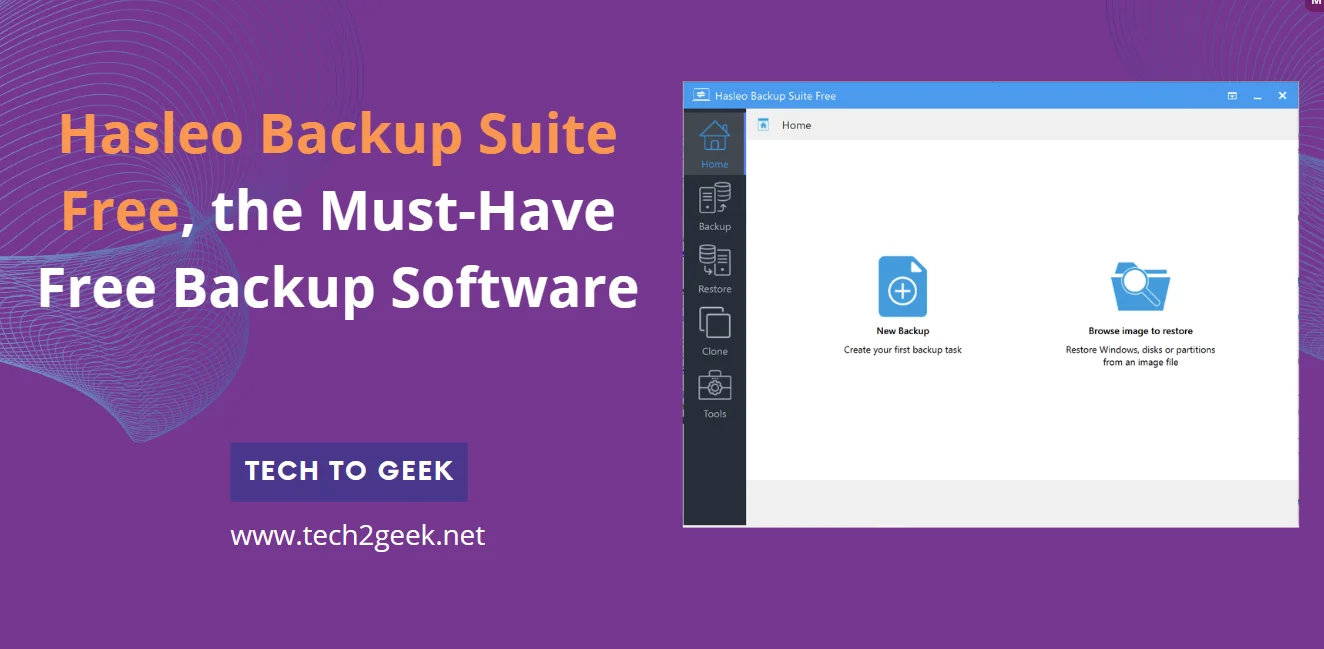This screenshot has height=649, width=1324.
Task: Click the Browse image to restore folder icon
Action: point(1140,286)
